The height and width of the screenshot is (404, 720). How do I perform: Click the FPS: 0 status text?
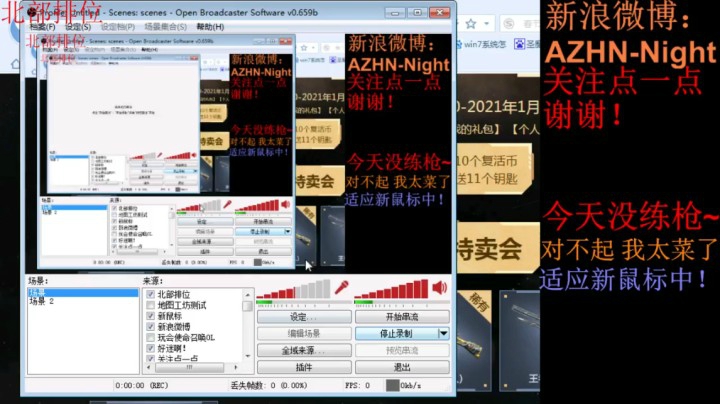[x=357, y=386]
